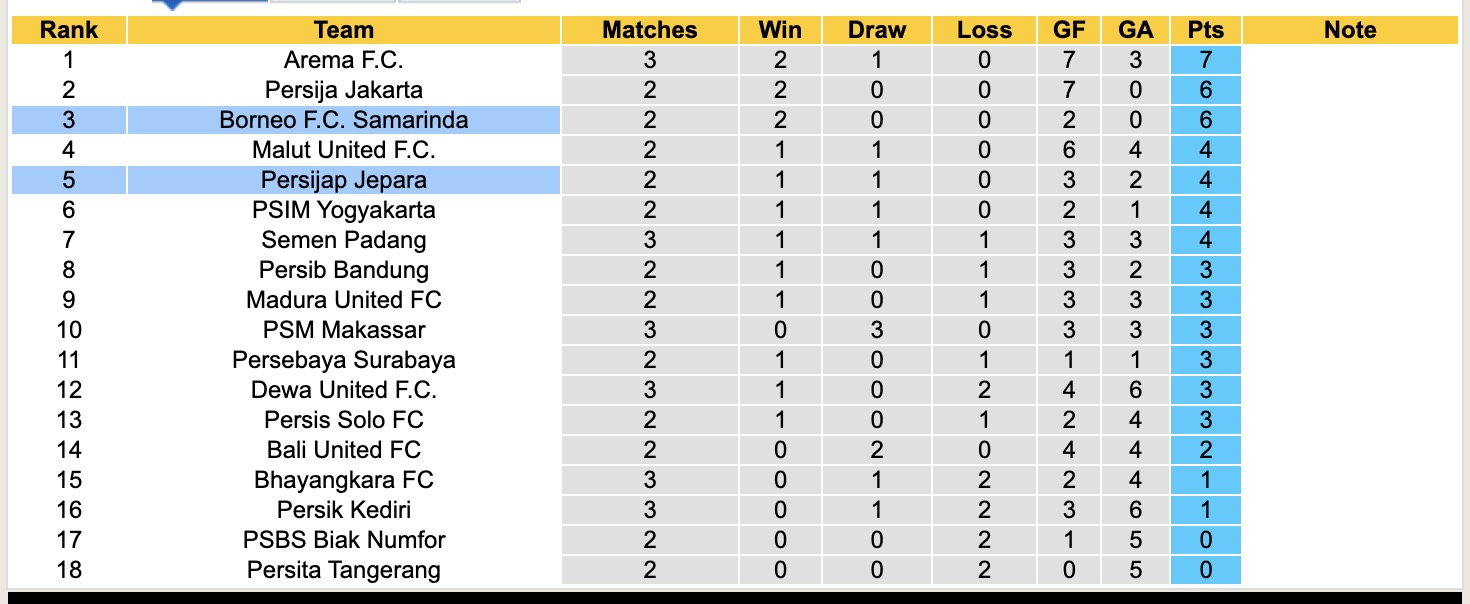The image size is (1470, 604).
Task: Click the Pts column header
Action: coord(1205,30)
